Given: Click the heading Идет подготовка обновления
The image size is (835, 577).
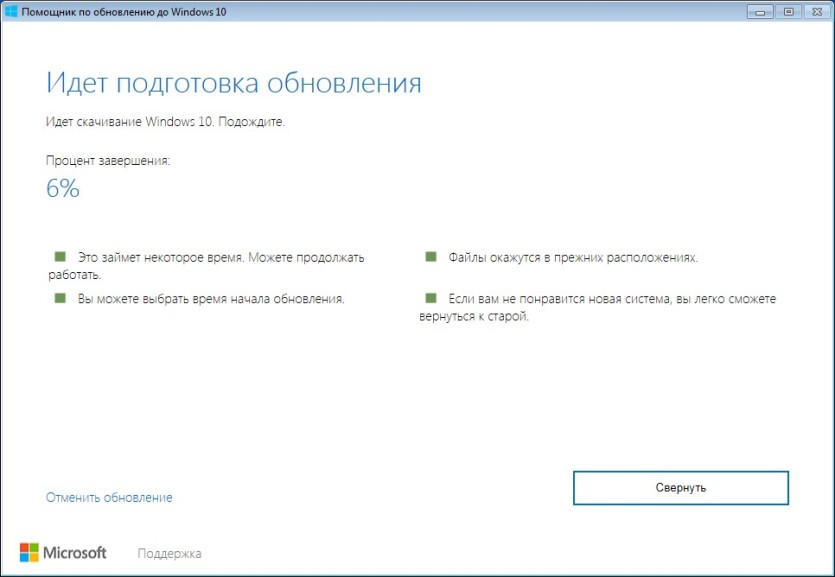Looking at the screenshot, I should (234, 84).
